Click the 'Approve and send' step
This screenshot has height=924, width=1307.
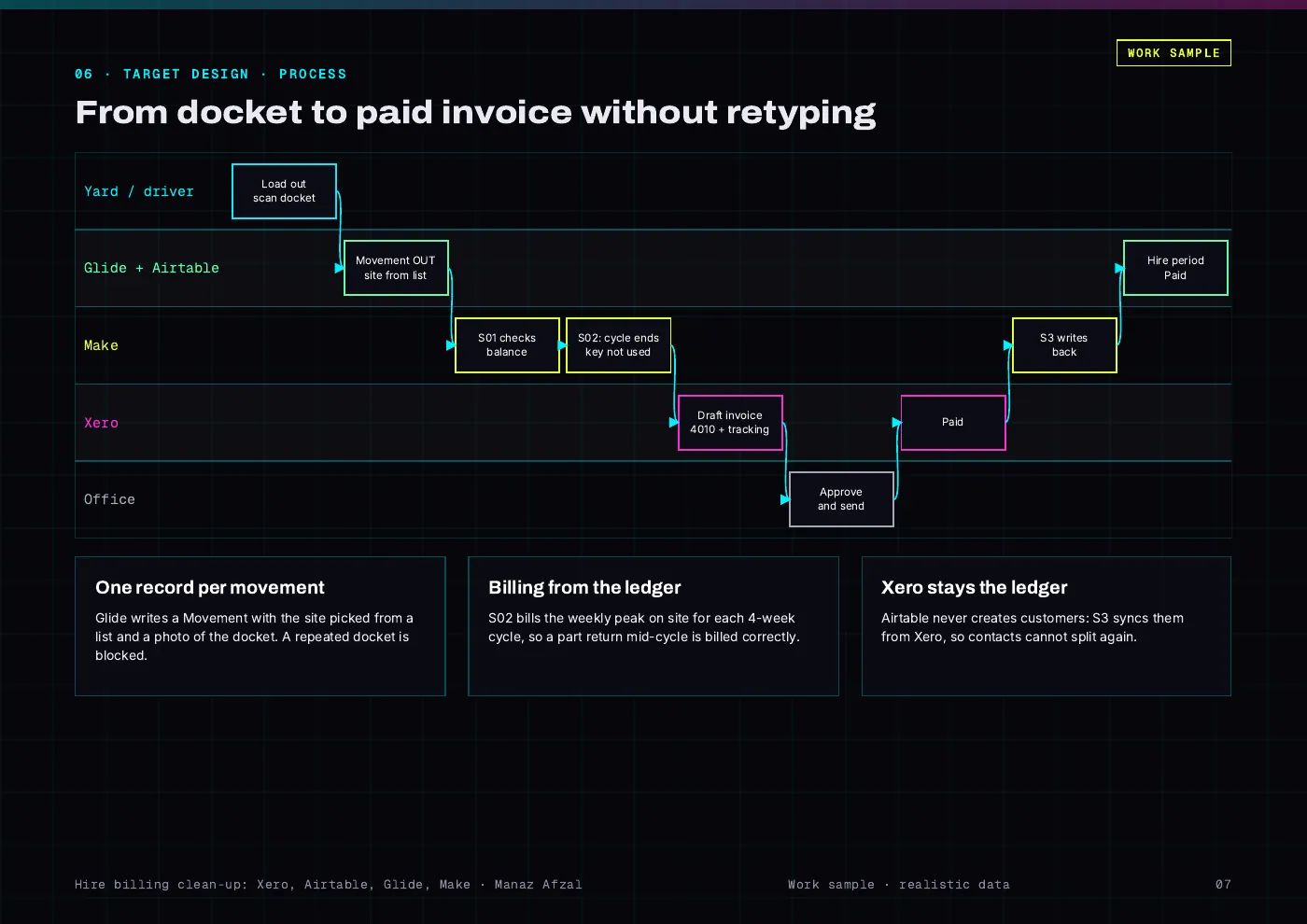[841, 499]
